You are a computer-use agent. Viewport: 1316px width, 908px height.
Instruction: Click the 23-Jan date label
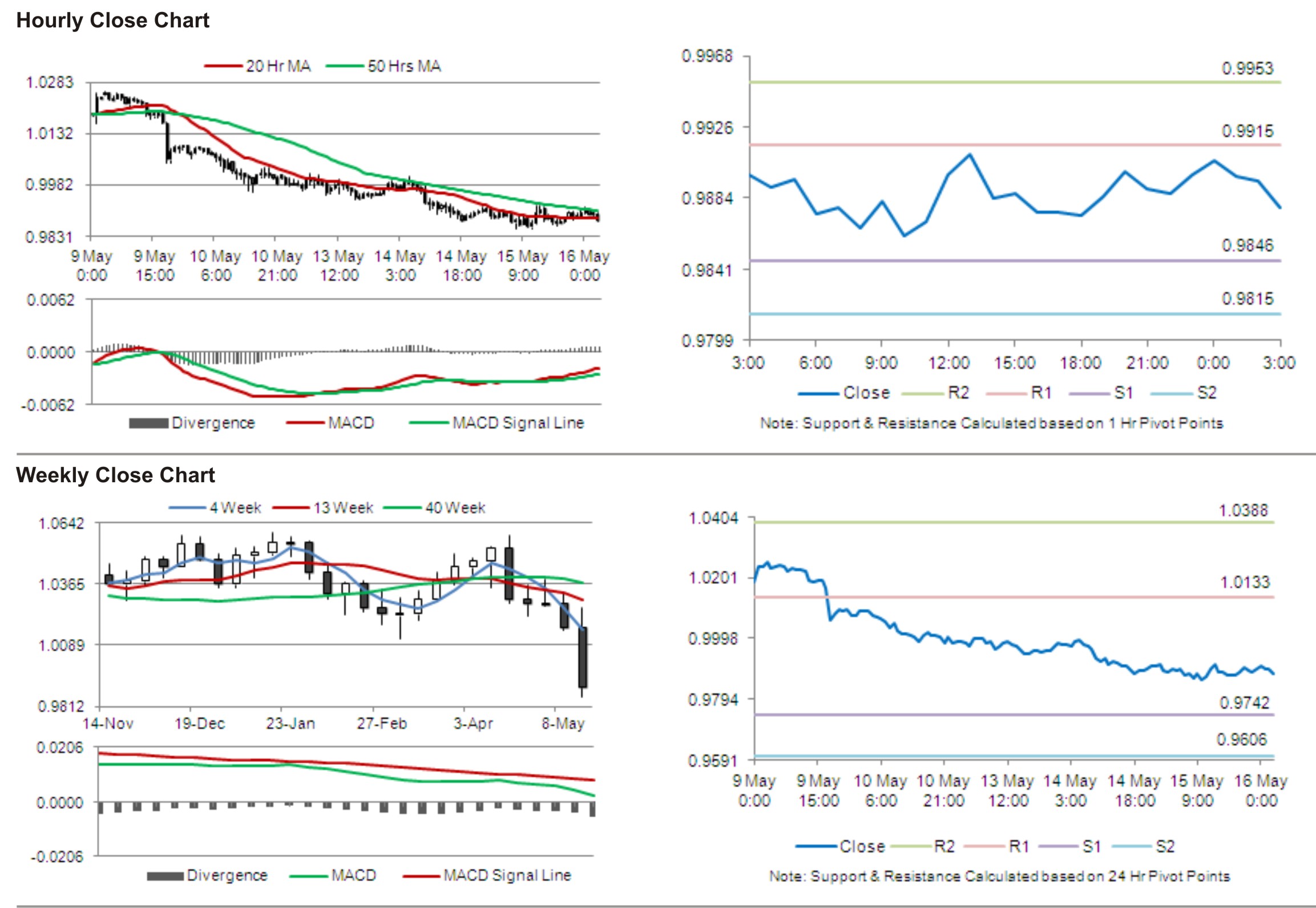click(290, 724)
